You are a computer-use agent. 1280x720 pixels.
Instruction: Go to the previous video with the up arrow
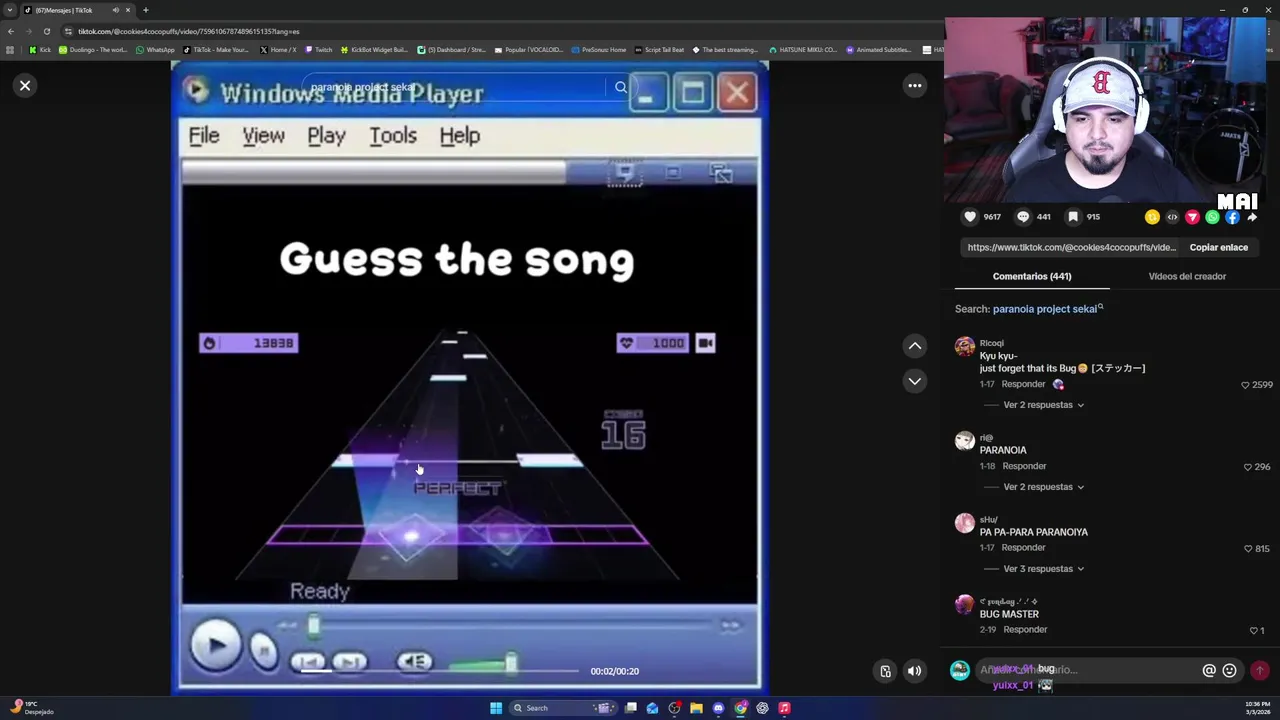914,346
